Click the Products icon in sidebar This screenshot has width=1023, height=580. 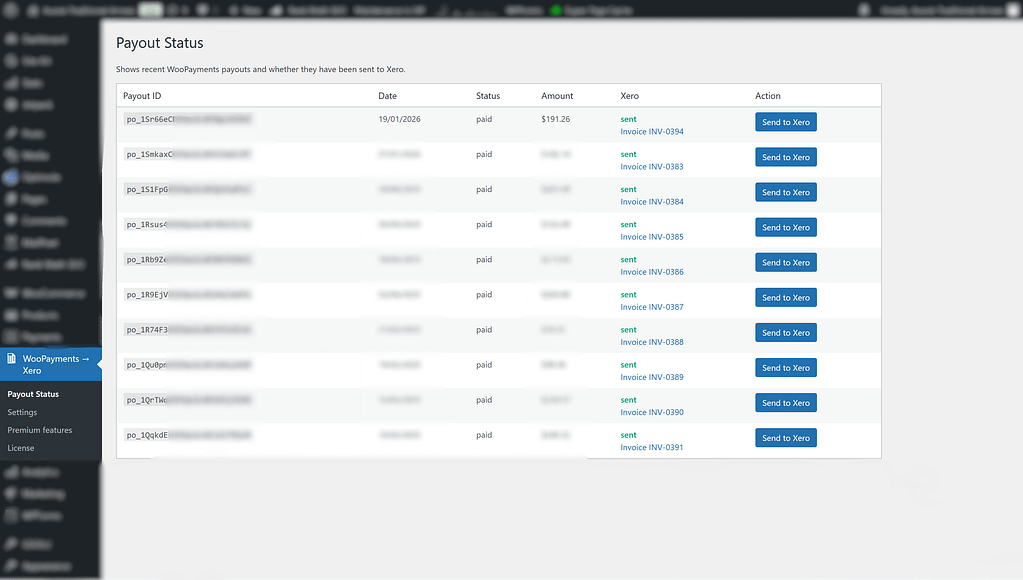point(11,315)
